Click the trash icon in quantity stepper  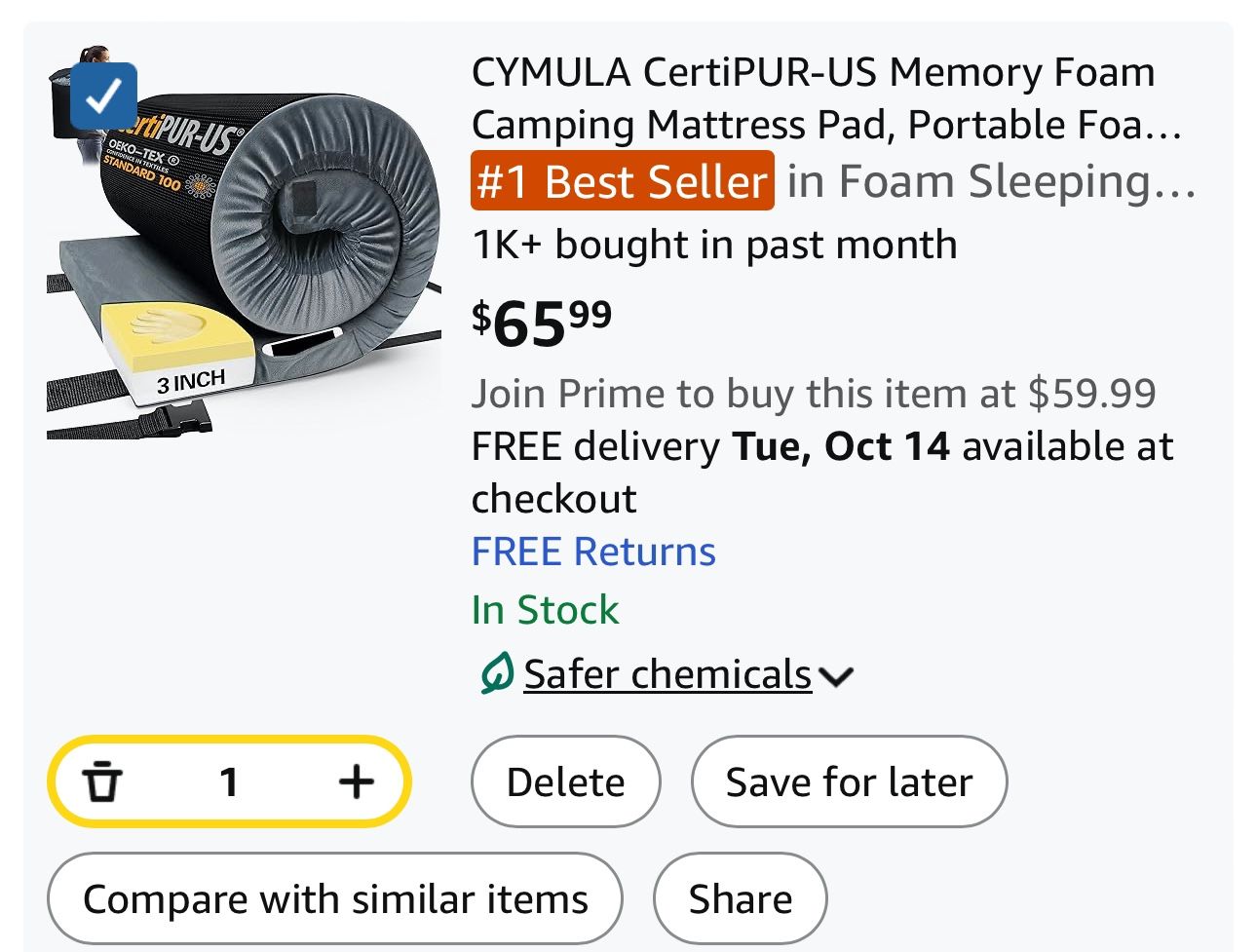(x=101, y=781)
